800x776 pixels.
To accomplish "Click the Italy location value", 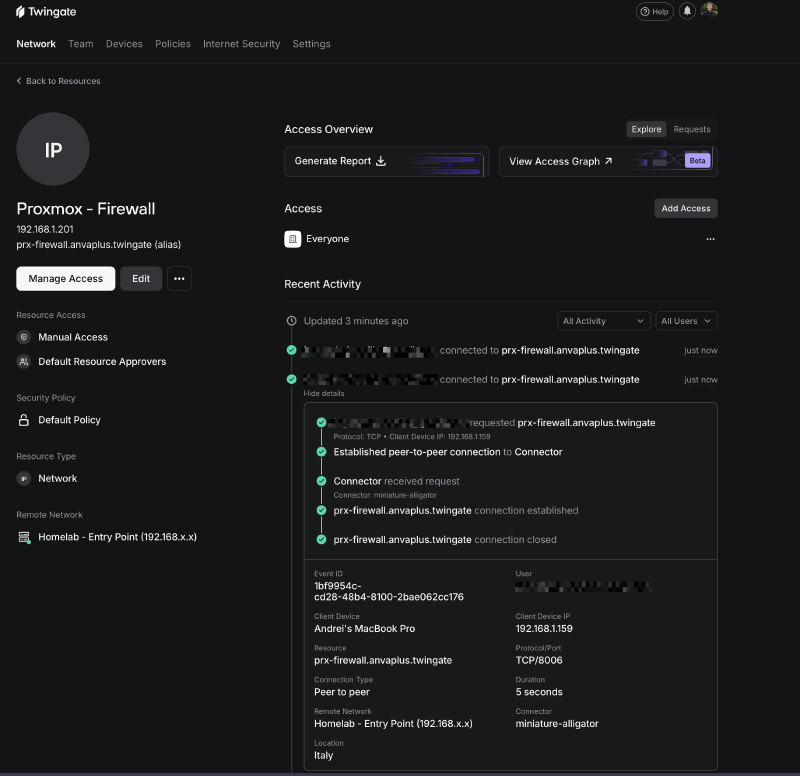I will point(323,755).
